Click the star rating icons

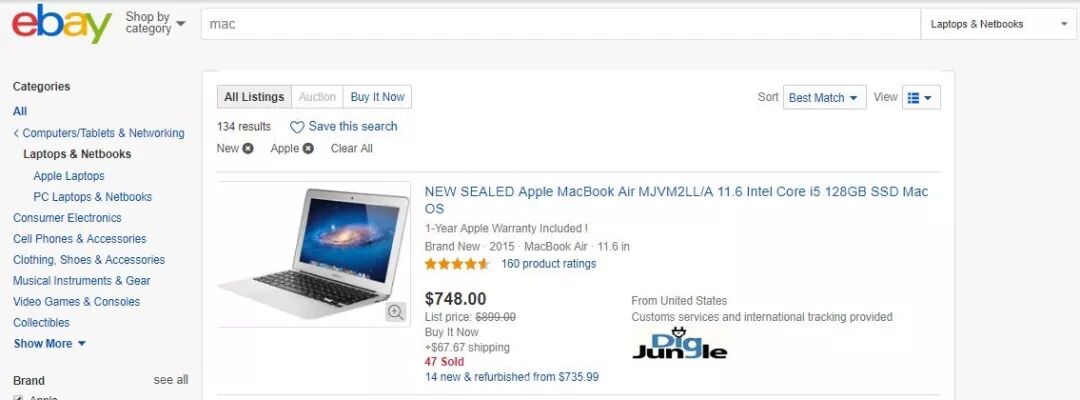click(457, 264)
